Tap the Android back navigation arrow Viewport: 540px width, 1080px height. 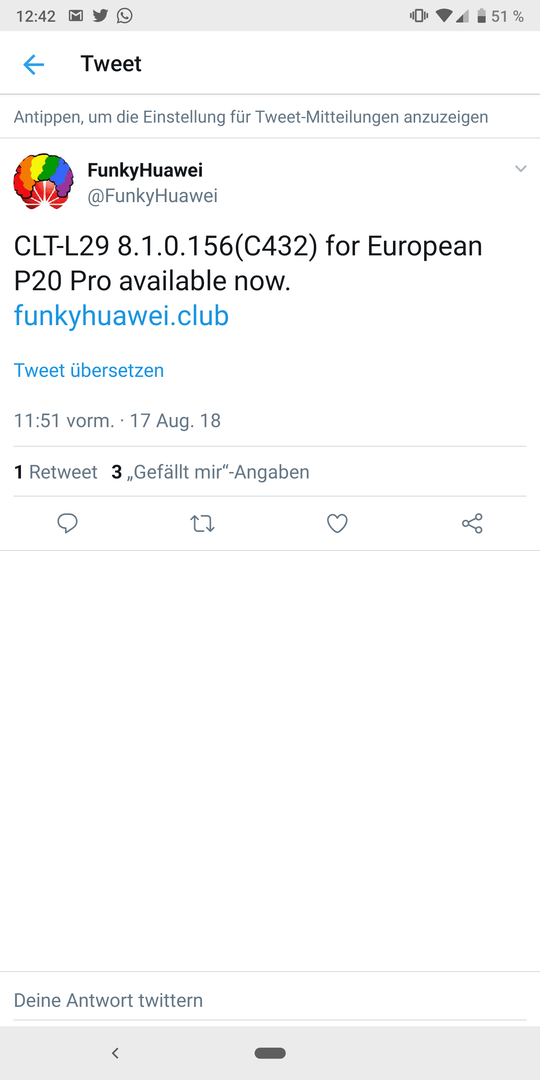coord(115,1052)
